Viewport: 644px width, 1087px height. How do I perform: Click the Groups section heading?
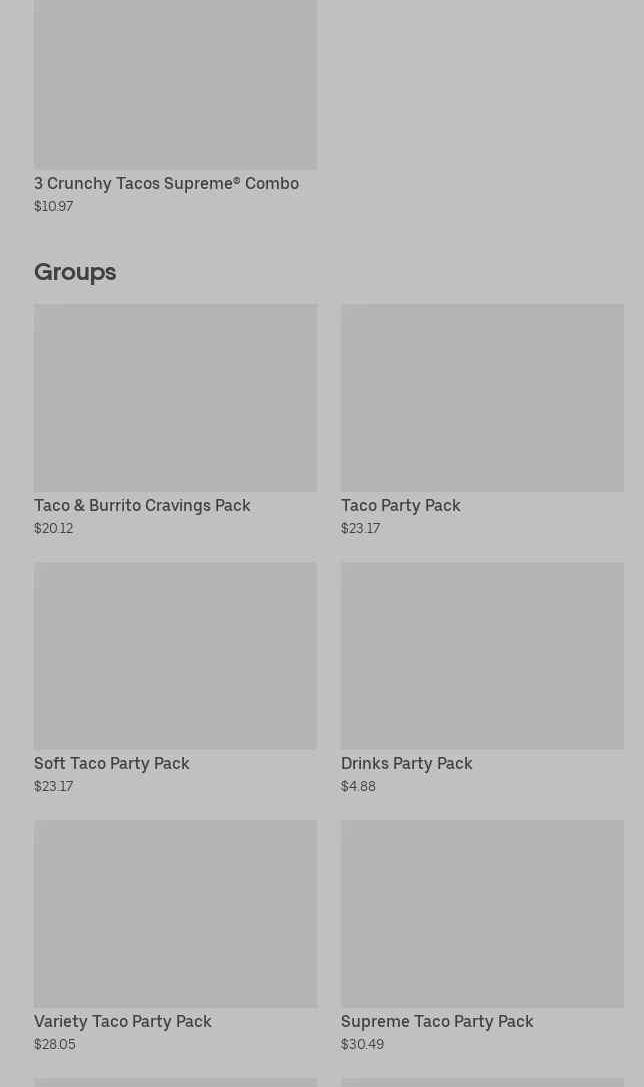click(75, 272)
